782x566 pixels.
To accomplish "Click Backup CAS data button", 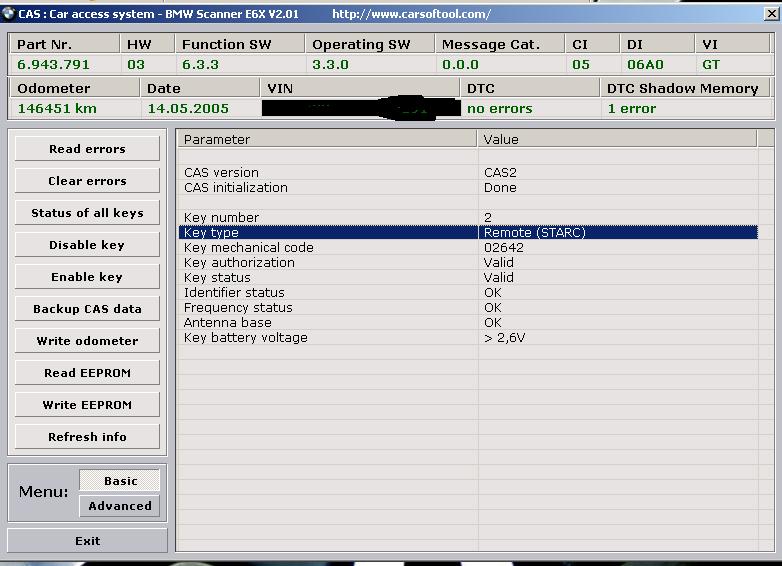I will (87, 309).
